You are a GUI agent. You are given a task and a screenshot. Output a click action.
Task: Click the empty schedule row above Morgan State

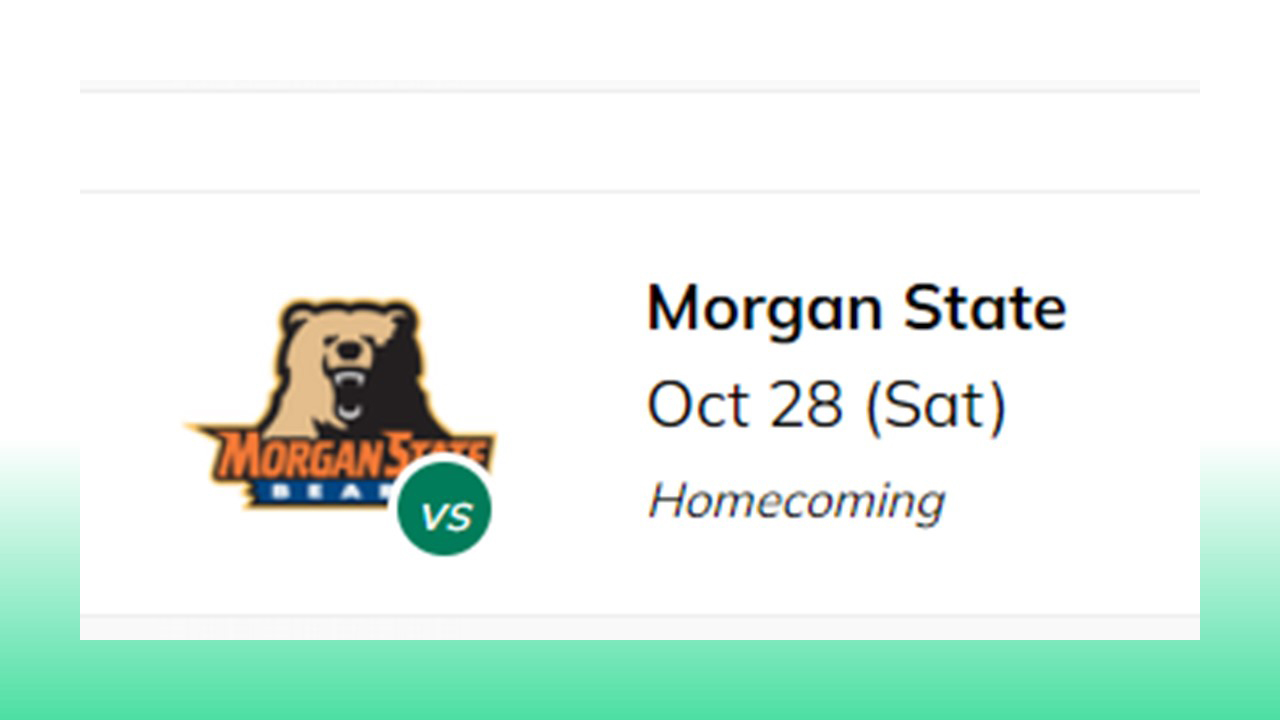[640, 141]
